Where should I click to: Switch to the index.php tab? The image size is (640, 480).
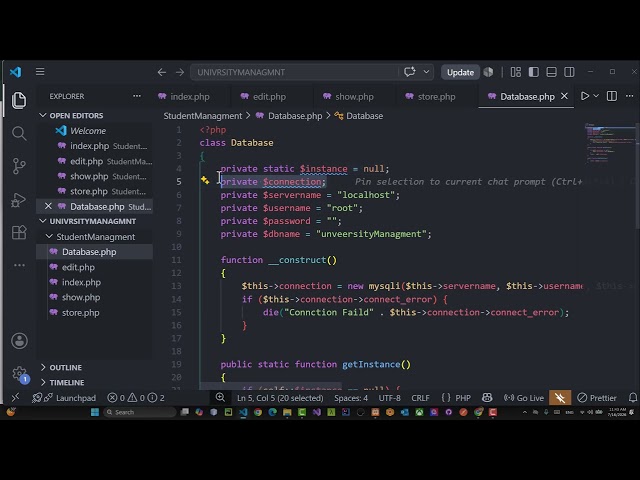click(x=190, y=97)
